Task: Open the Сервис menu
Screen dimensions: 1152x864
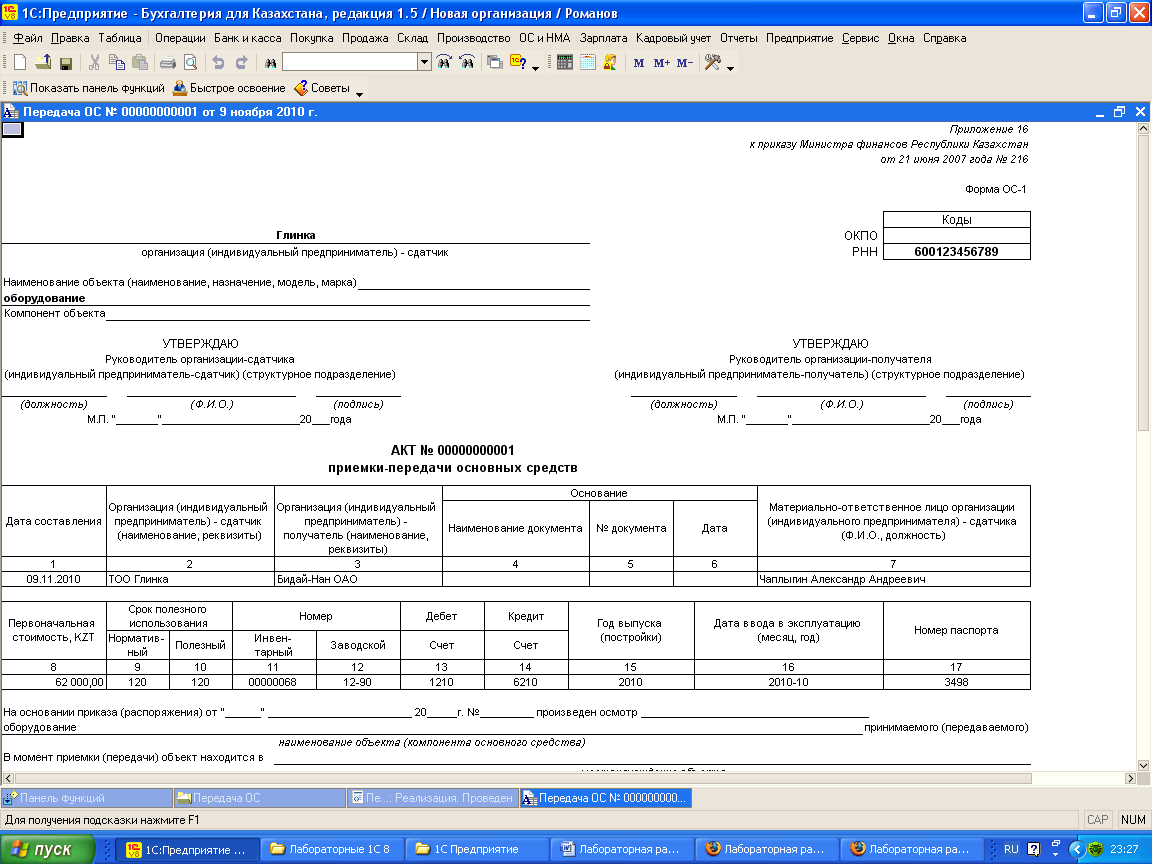Action: 860,38
